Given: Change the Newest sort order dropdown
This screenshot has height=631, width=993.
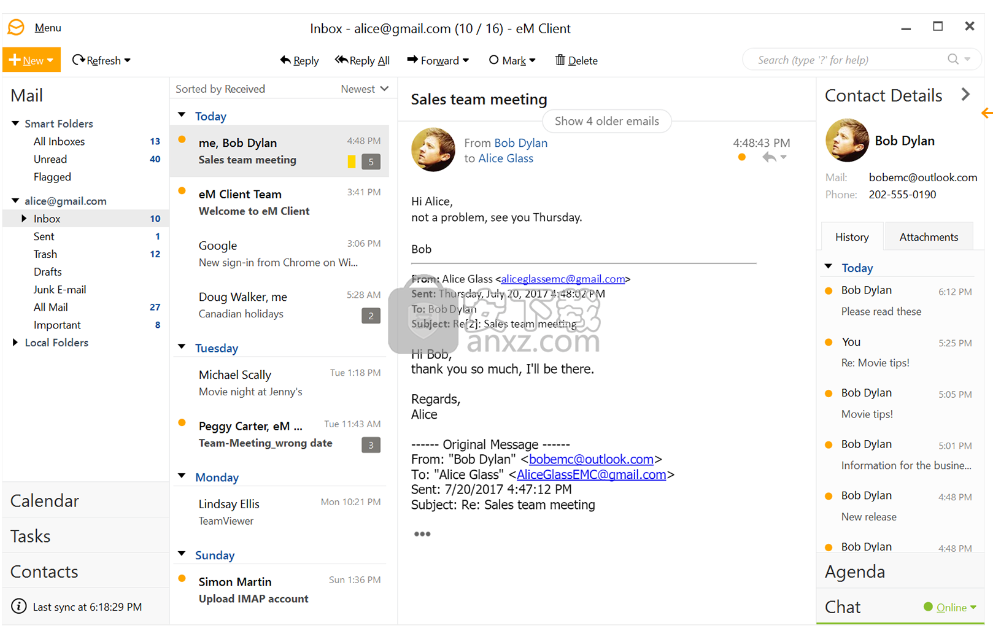Looking at the screenshot, I should (x=365, y=89).
